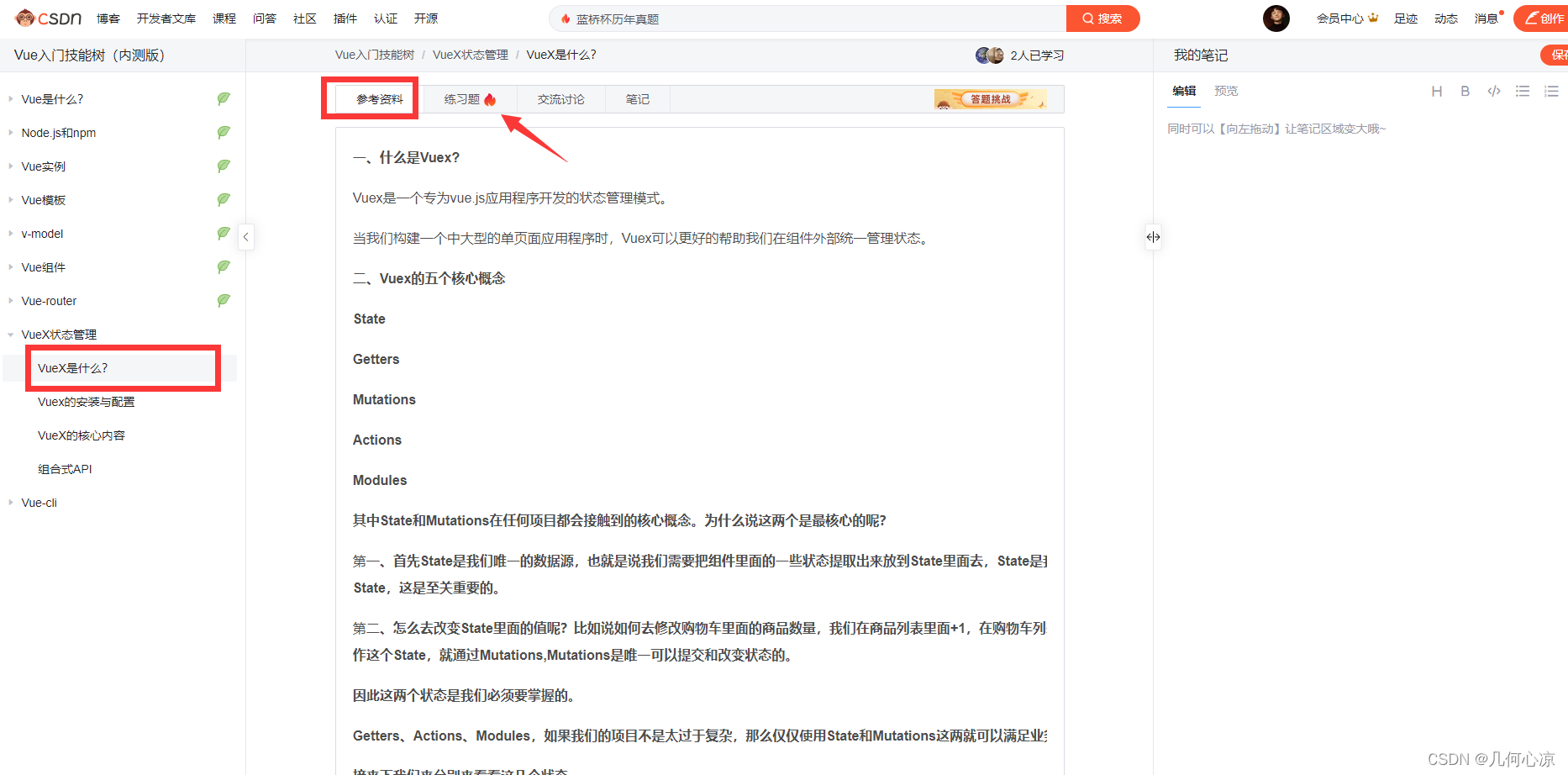
Task: Open 问答 in top navigation
Action: (x=265, y=18)
